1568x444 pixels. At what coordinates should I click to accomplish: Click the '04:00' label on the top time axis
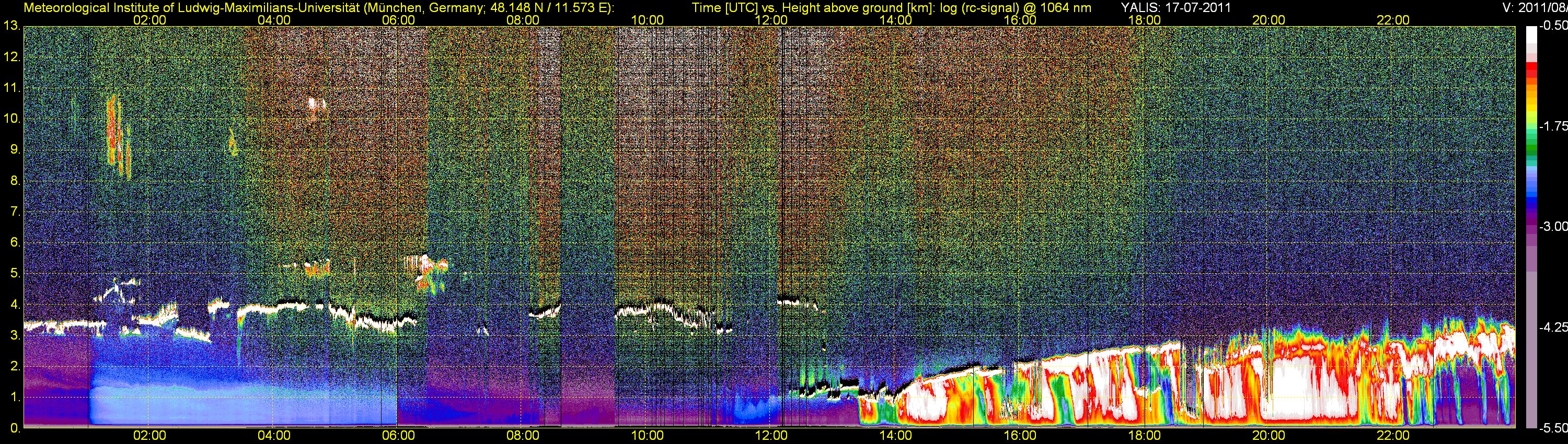pos(274,20)
